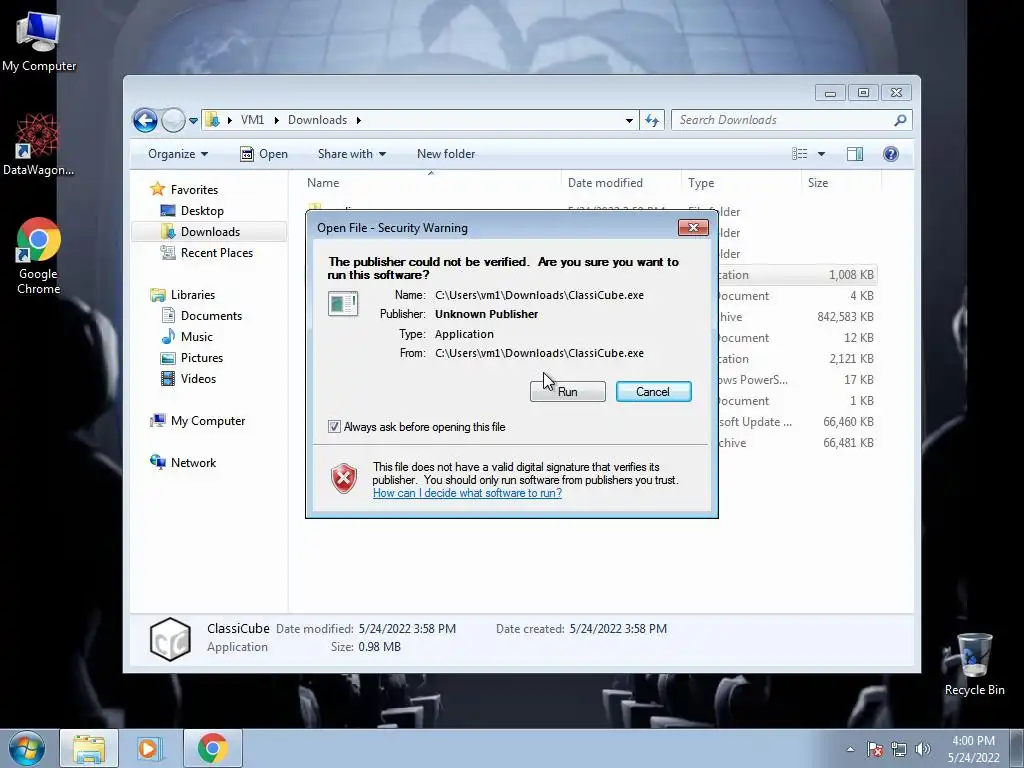This screenshot has height=768, width=1024.
Task: Open the Share with dropdown
Action: 352,154
